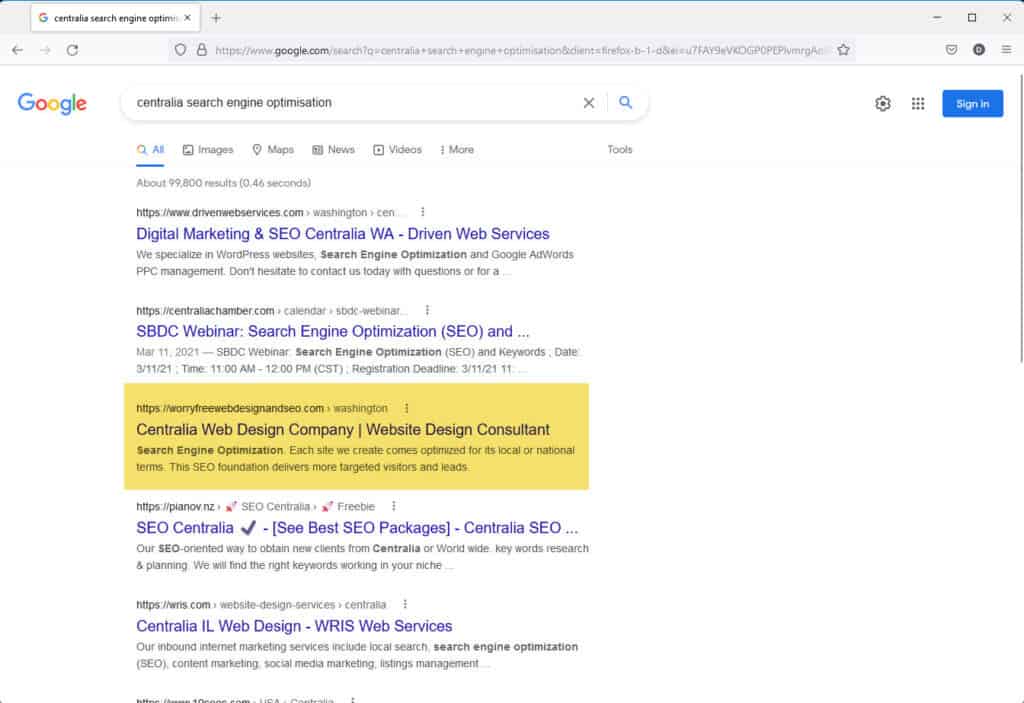Click the https://wris.com URL text

tap(173, 604)
